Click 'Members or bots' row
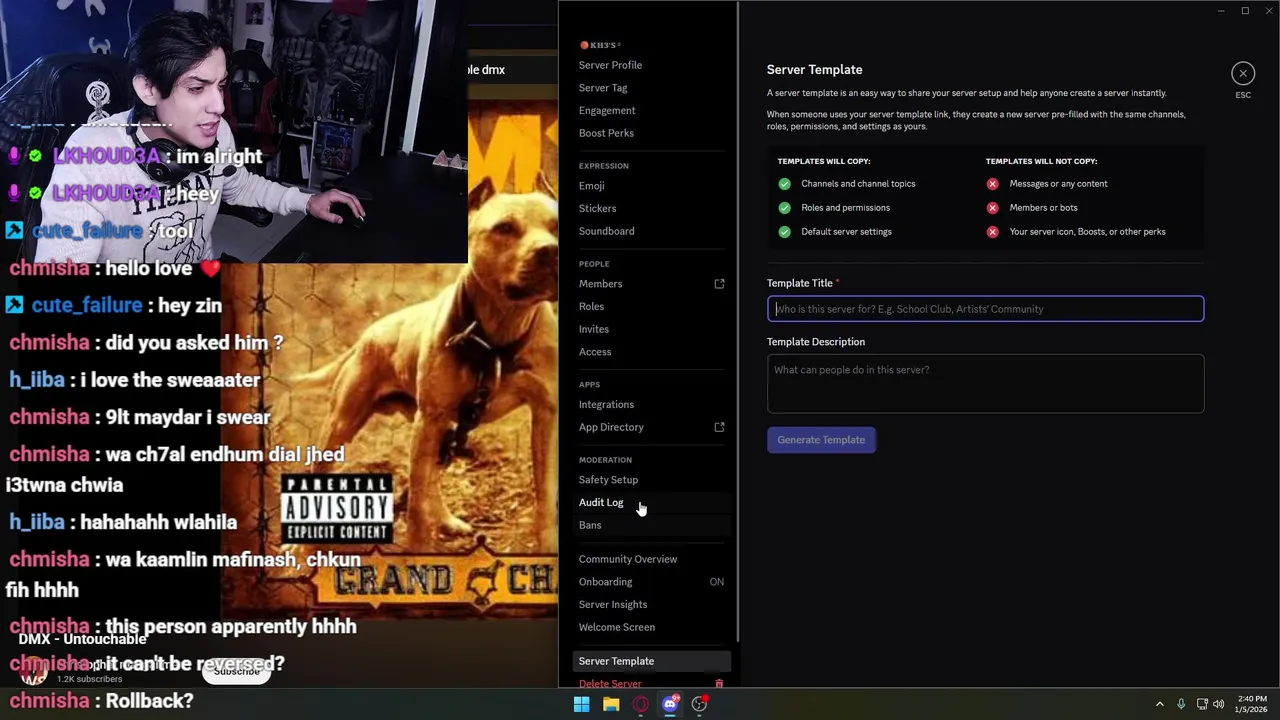Viewport: 1280px width, 720px height. (x=1032, y=208)
